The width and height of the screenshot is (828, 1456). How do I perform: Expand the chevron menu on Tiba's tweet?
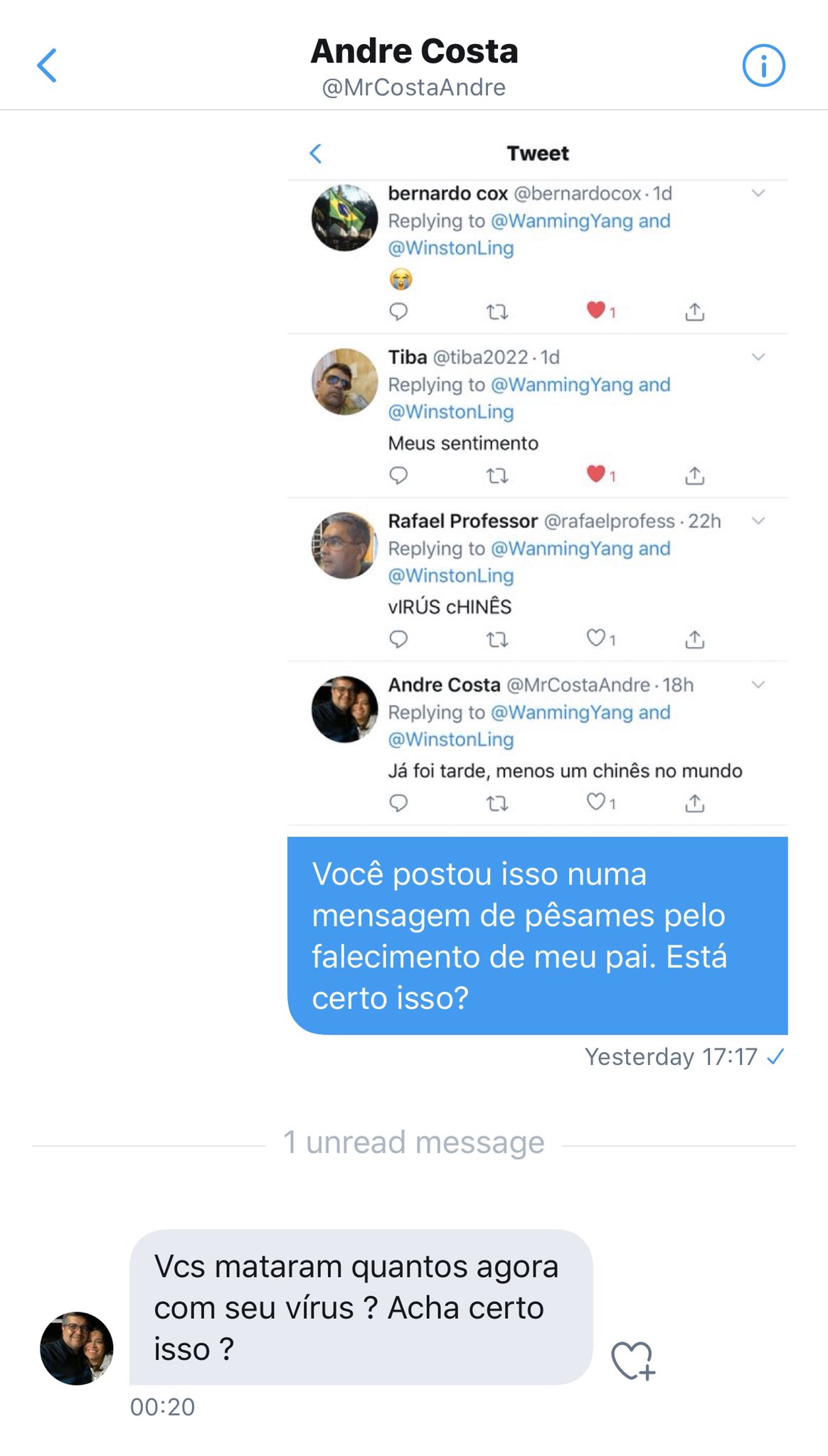[758, 356]
